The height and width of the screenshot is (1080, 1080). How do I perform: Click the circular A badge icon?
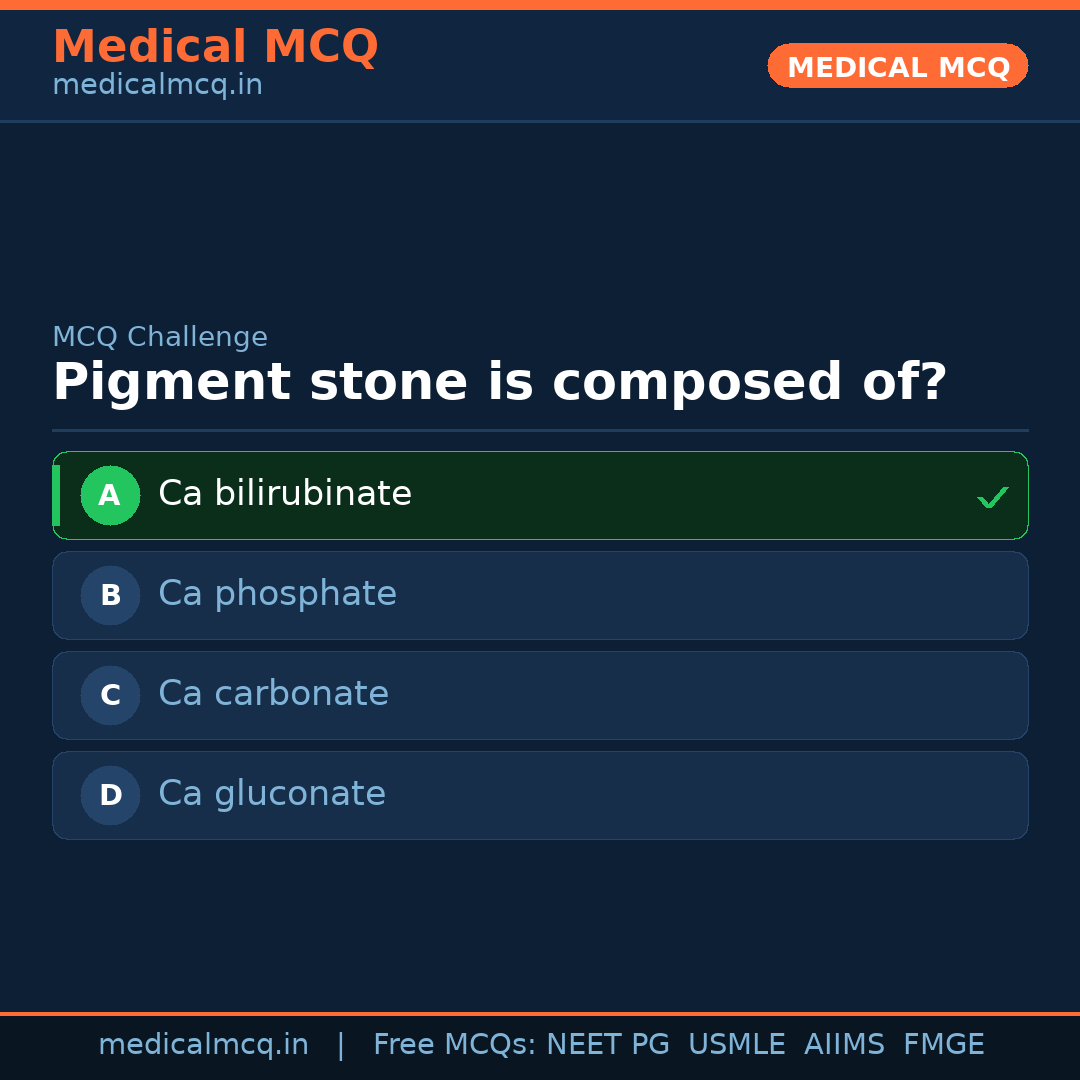tap(110, 495)
